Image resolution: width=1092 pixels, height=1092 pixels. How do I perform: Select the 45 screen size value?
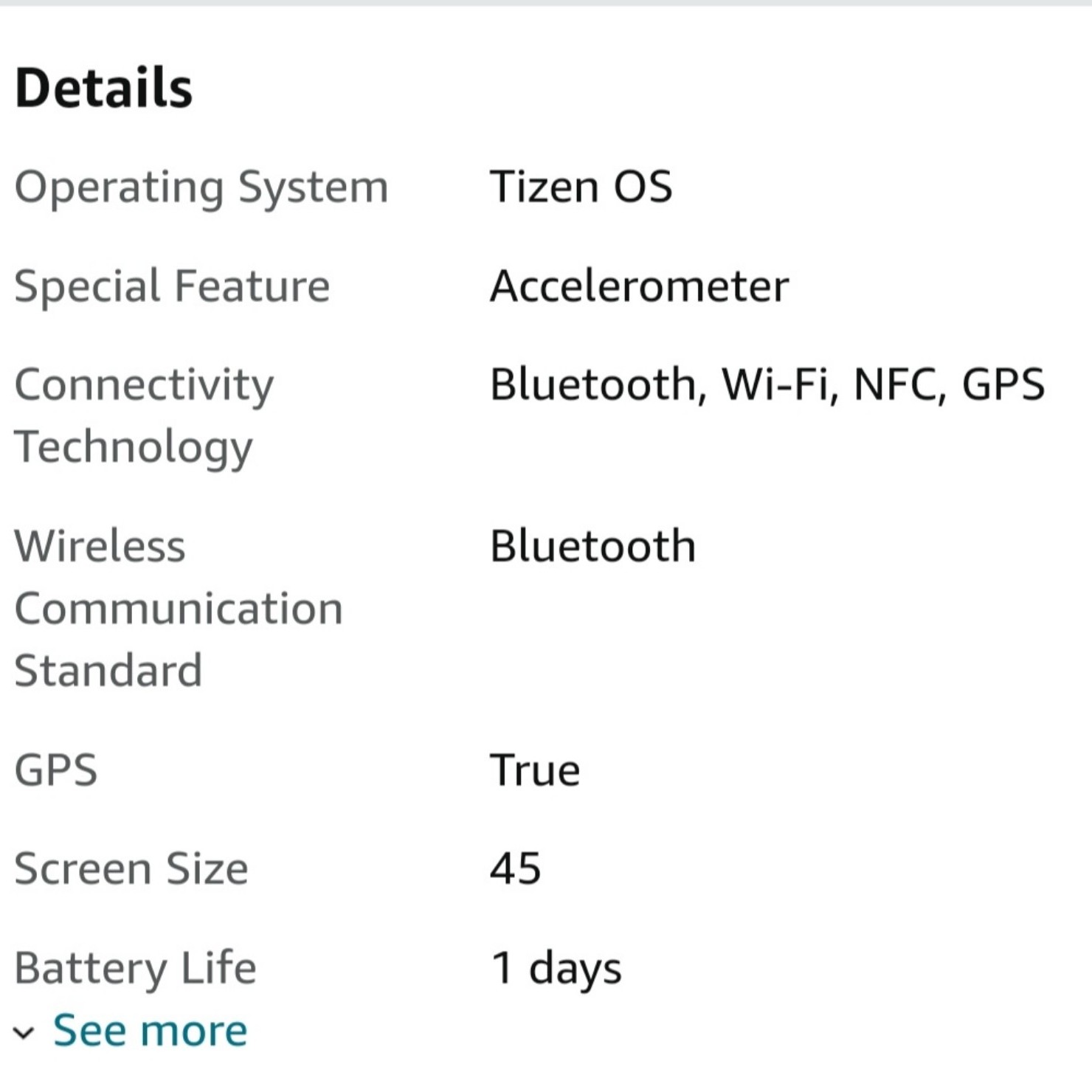(x=516, y=869)
